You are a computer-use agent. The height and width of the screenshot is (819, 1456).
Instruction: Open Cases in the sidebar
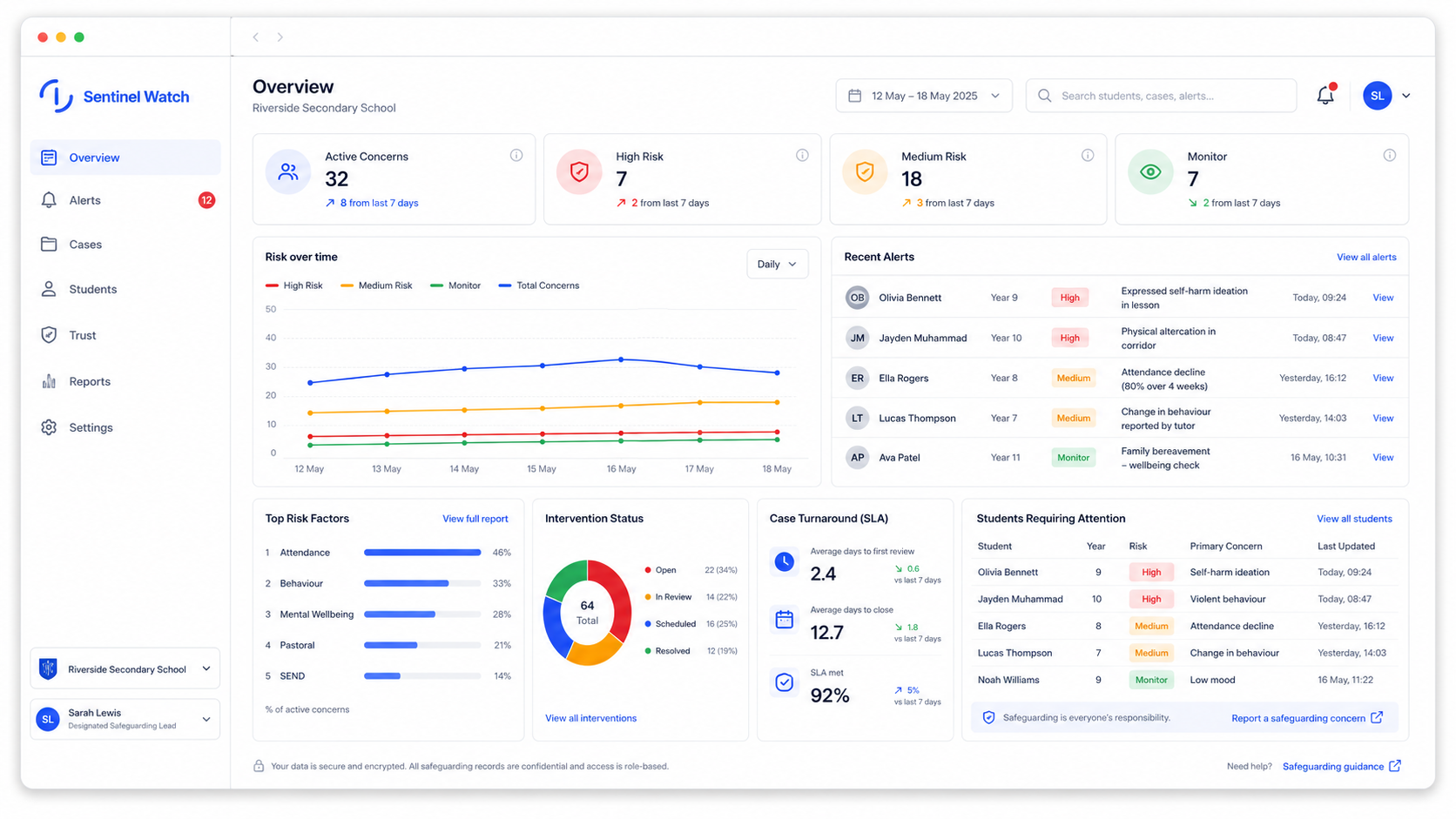pyautogui.click(x=125, y=245)
